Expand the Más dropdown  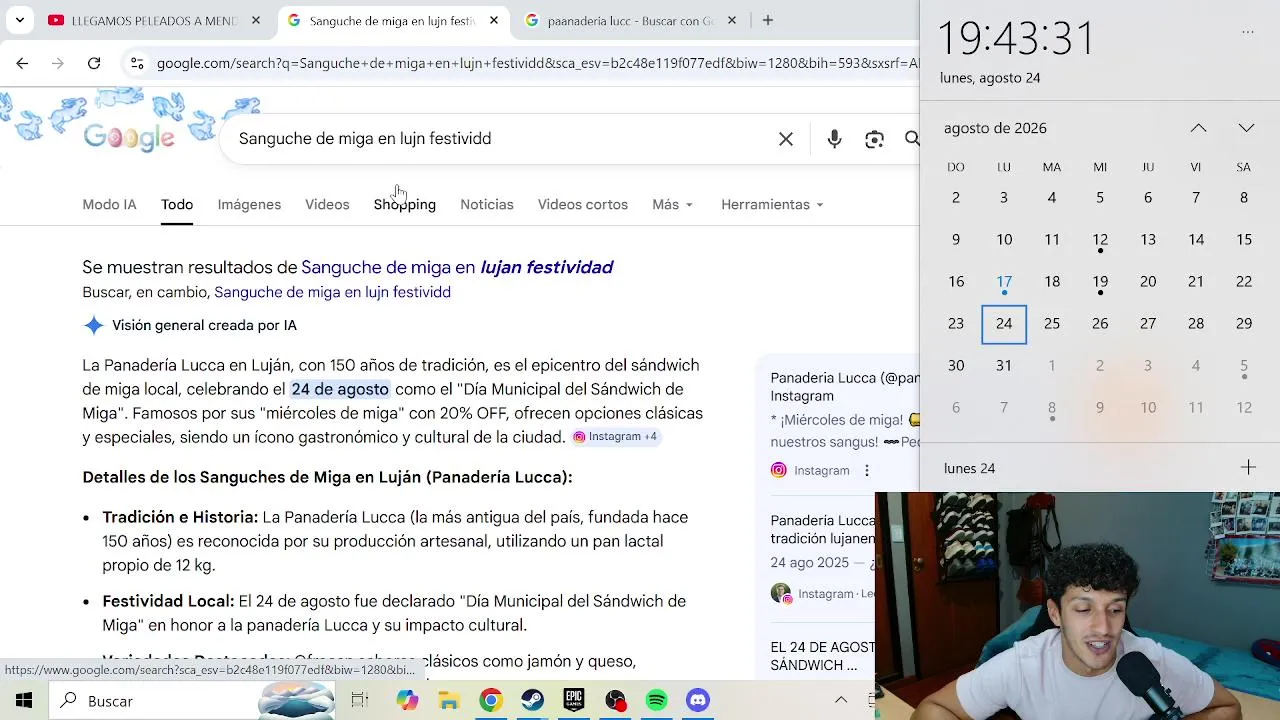[x=672, y=204]
